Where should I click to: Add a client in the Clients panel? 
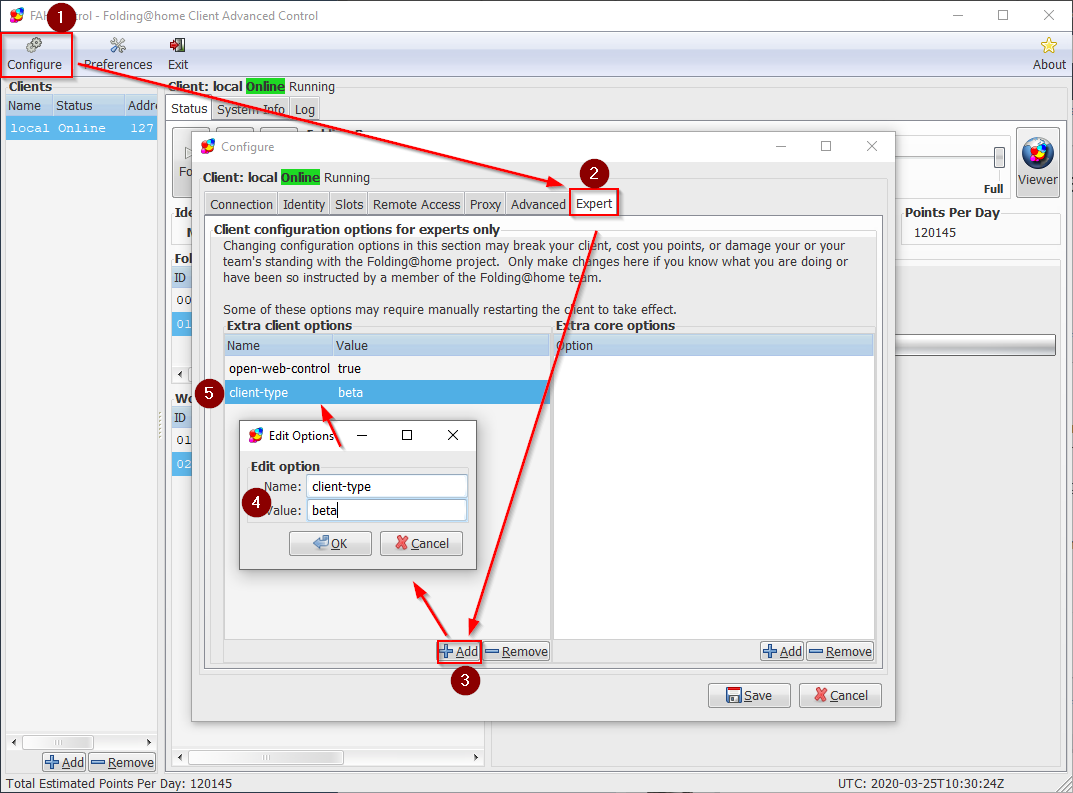tap(64, 762)
